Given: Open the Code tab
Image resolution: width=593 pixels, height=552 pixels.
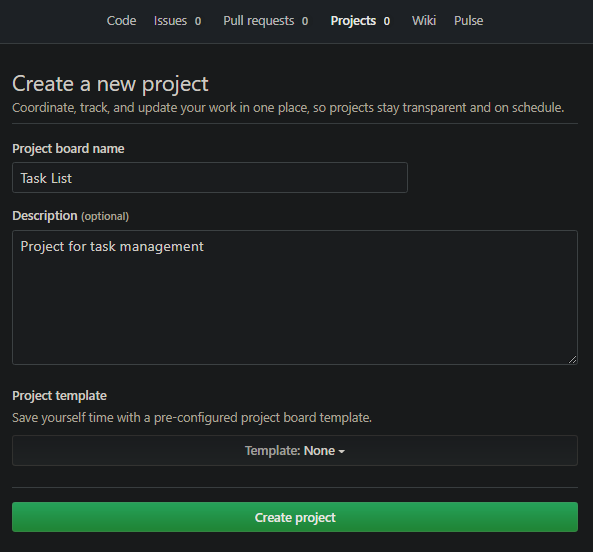Looking at the screenshot, I should (x=121, y=21).
